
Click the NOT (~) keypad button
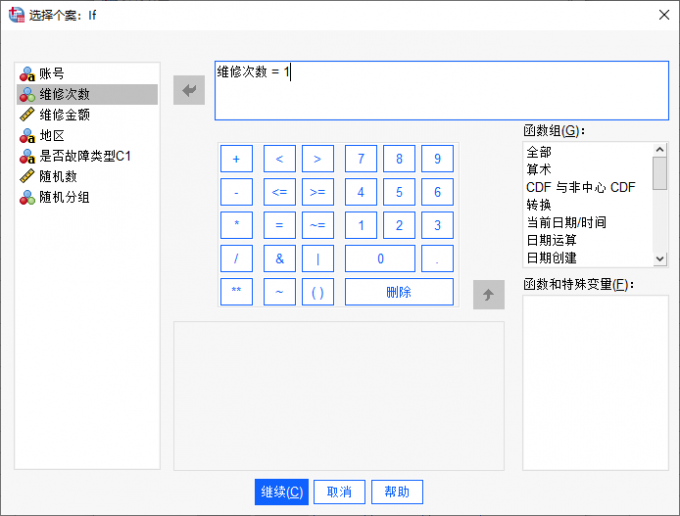(280, 291)
